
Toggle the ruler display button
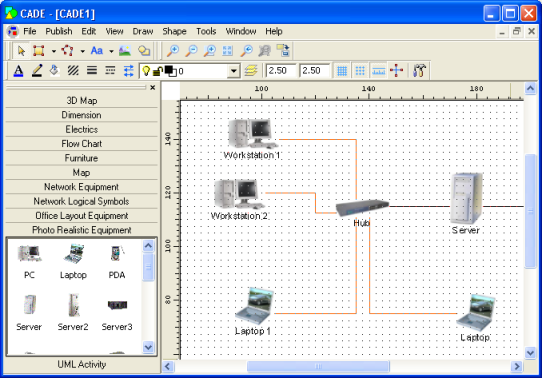point(379,71)
